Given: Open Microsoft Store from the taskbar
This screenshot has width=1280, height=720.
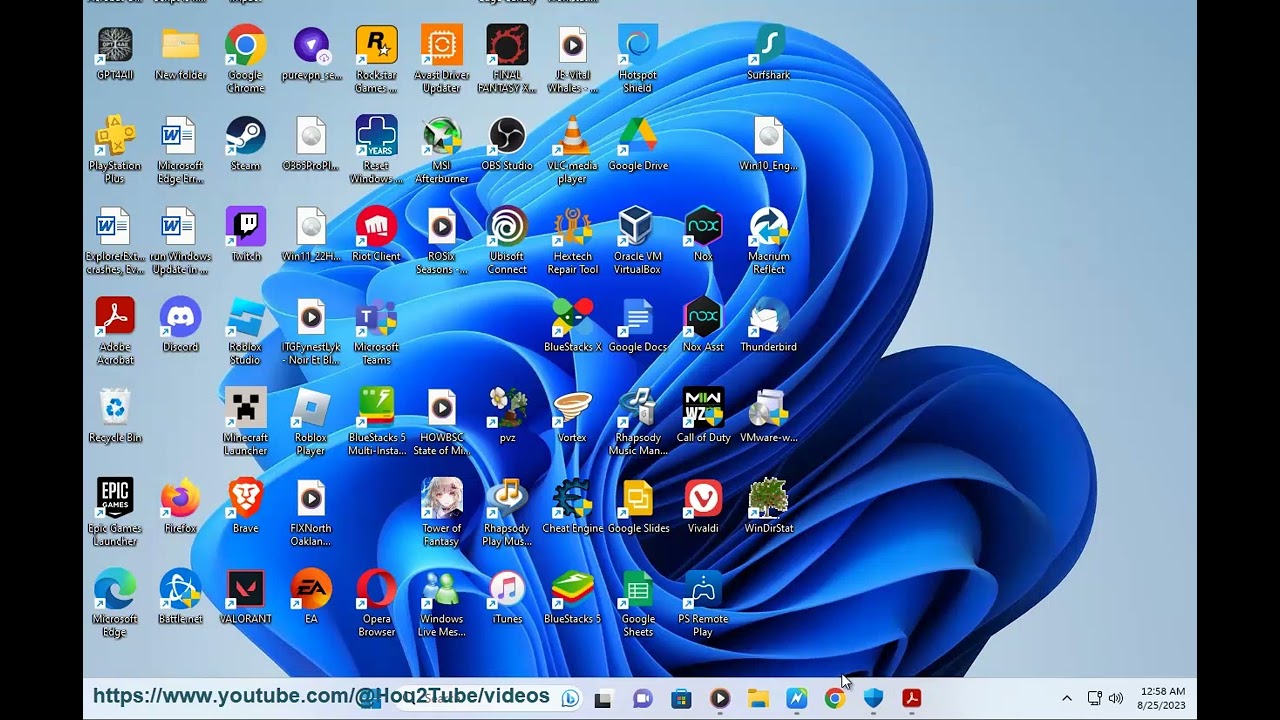Looking at the screenshot, I should click(681, 699).
